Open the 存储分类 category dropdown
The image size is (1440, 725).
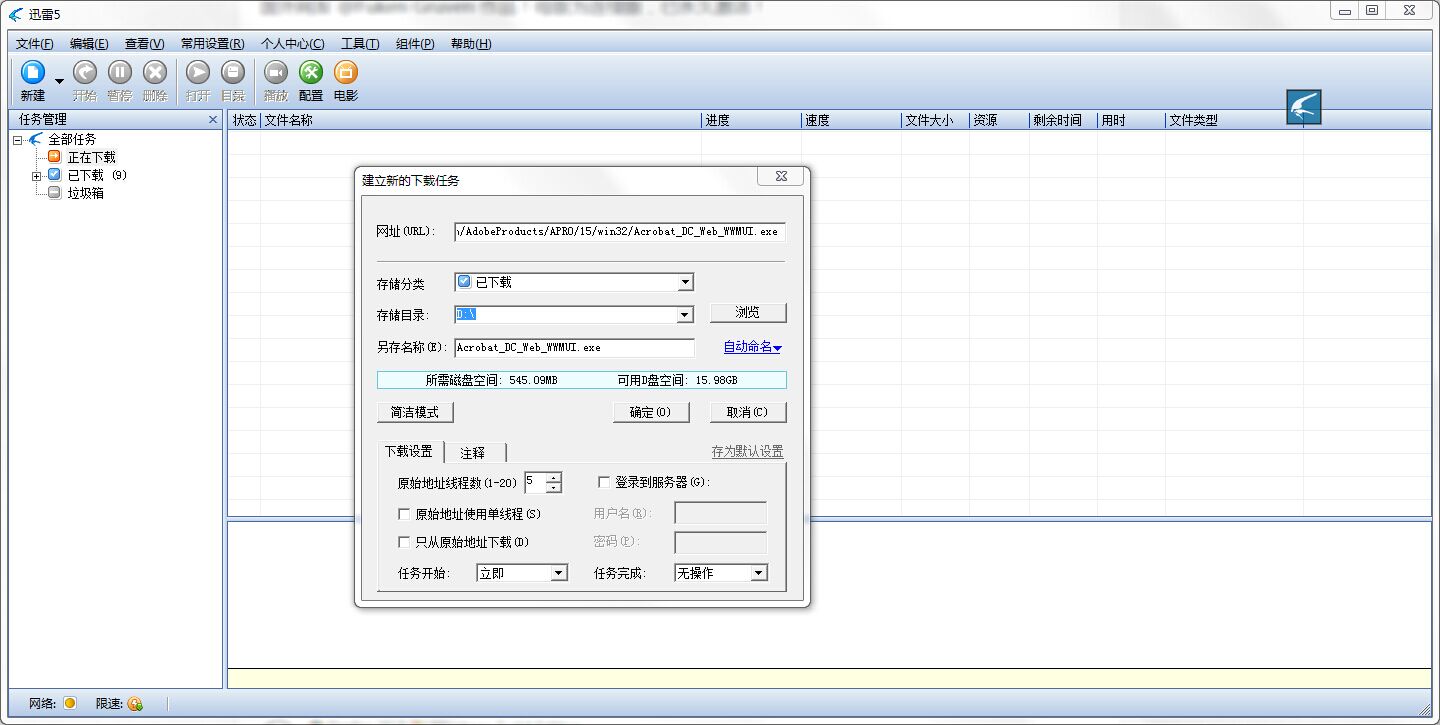(x=686, y=282)
